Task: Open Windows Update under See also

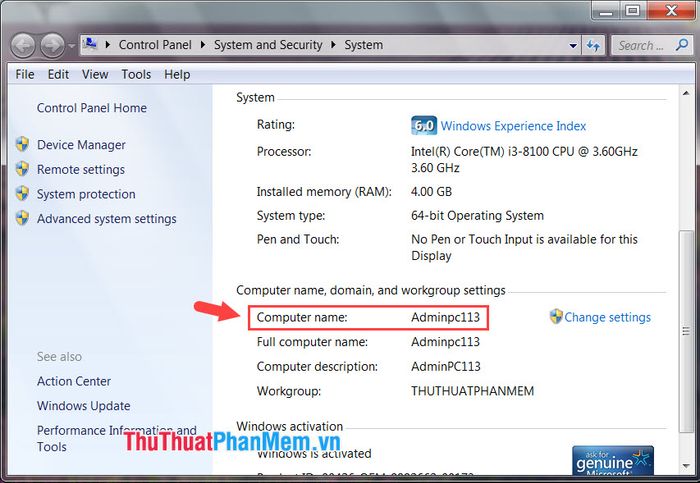Action: coord(83,406)
